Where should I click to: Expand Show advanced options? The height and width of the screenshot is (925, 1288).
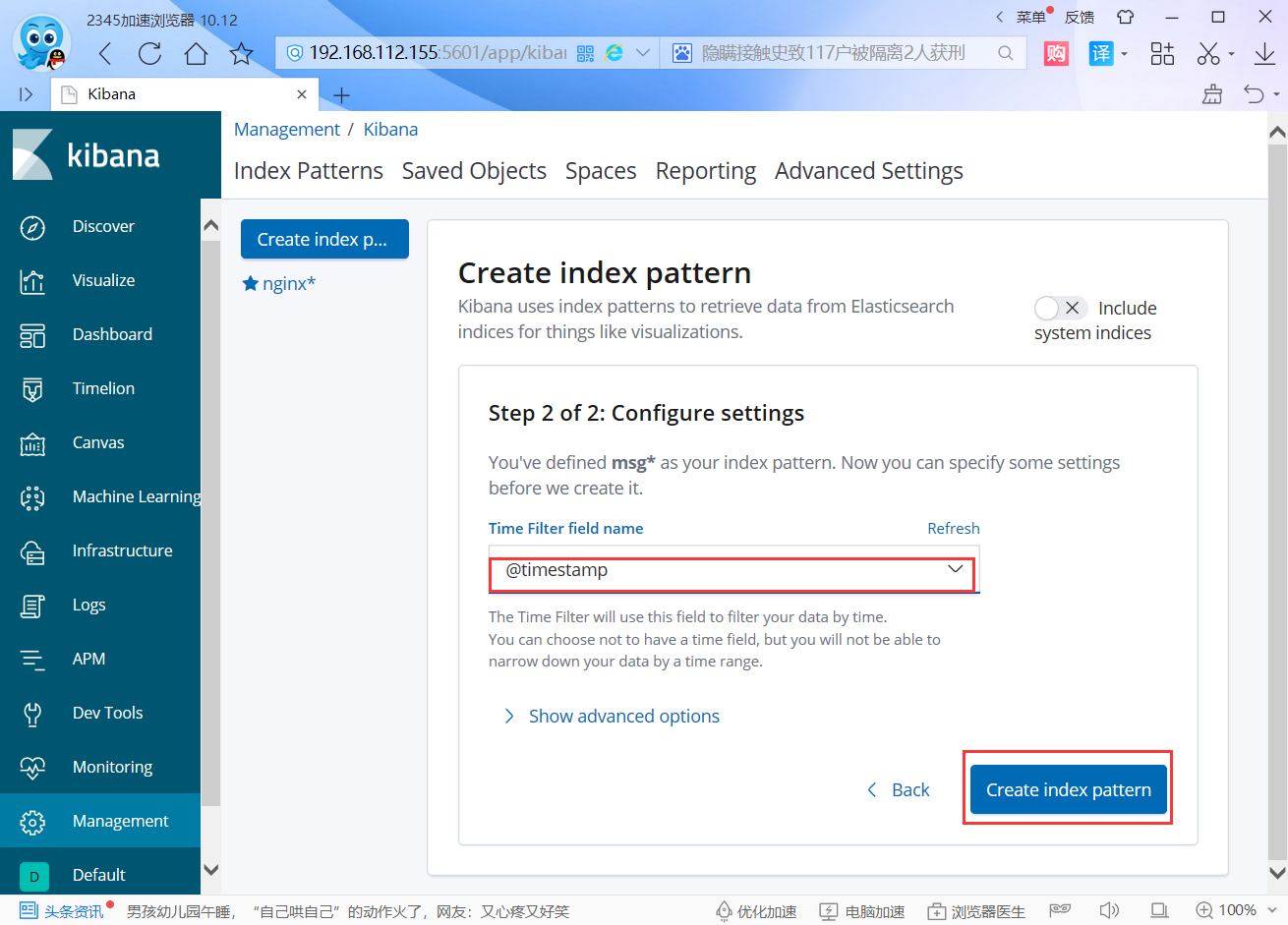(612, 717)
